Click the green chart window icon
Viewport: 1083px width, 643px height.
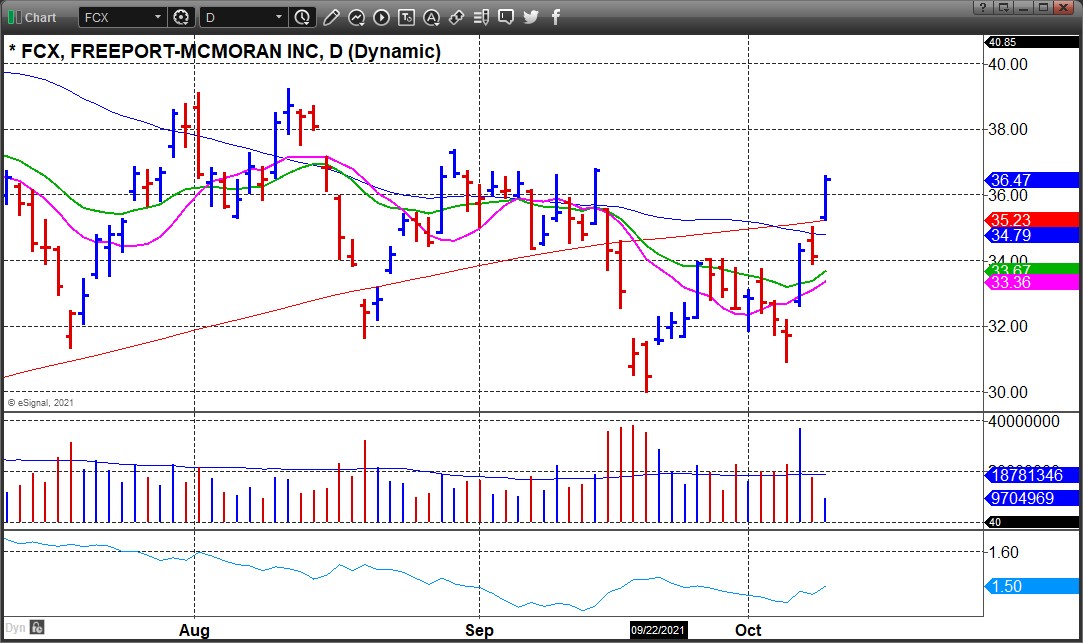click(14, 17)
